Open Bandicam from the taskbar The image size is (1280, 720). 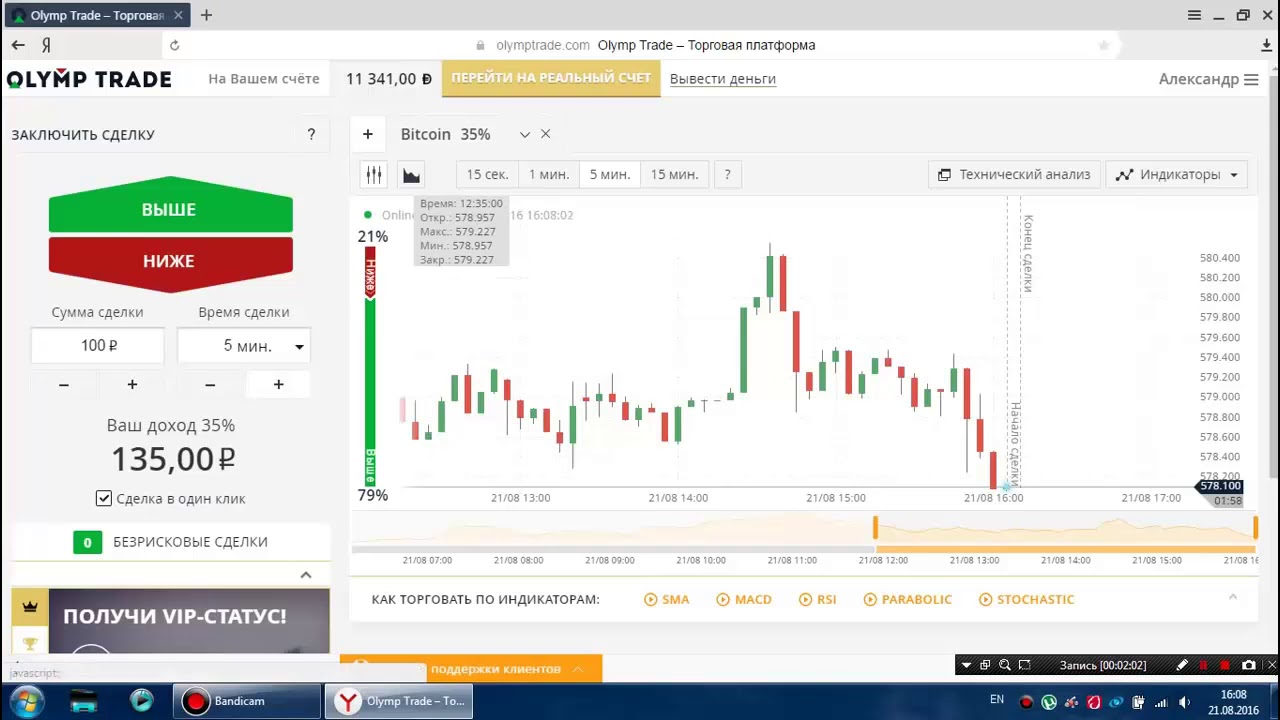[247, 701]
